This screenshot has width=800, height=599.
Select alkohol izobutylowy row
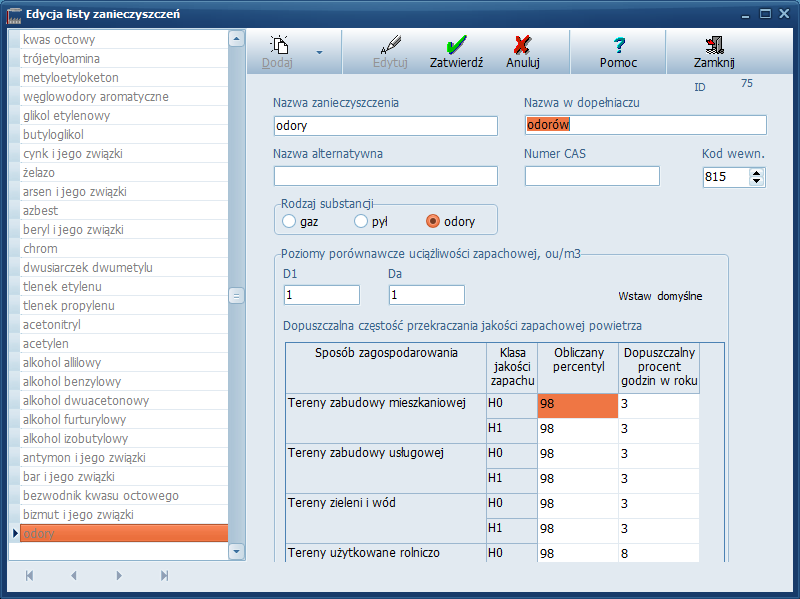(x=124, y=439)
